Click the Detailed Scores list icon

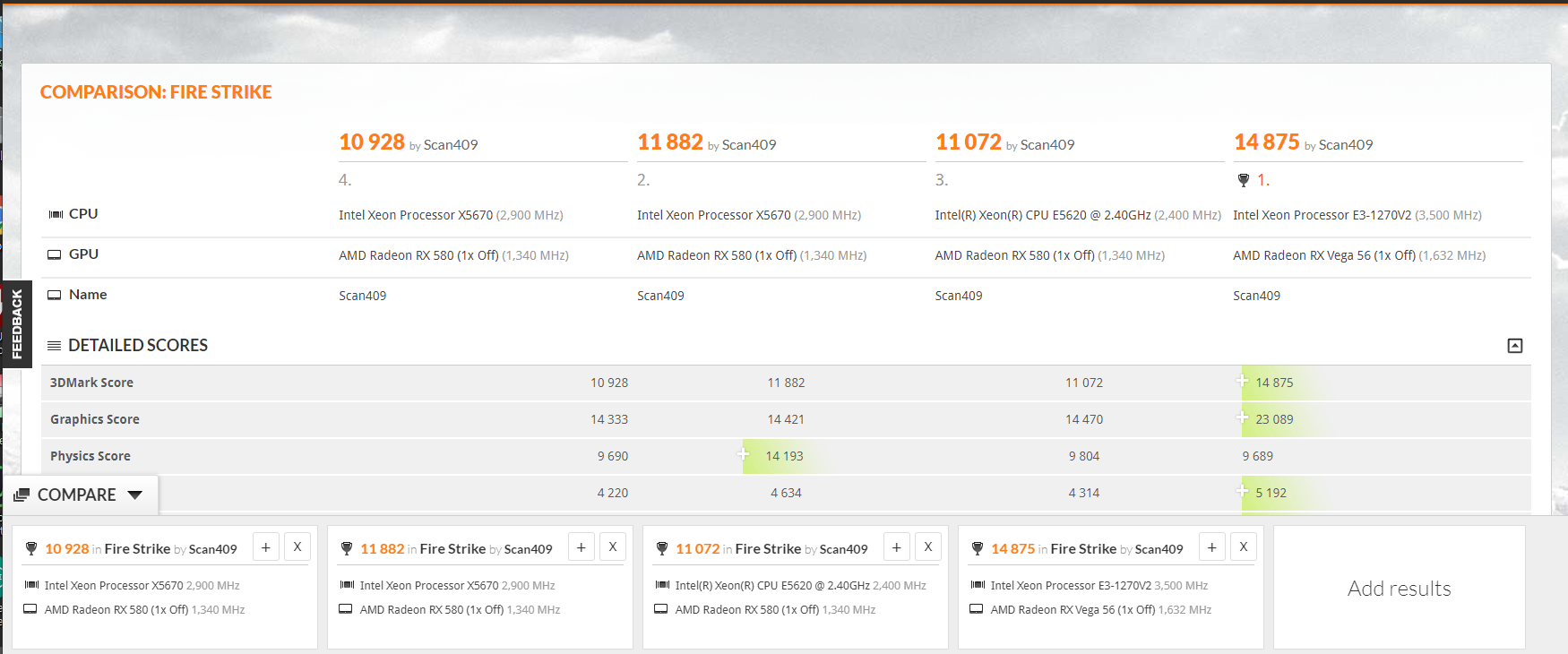(x=54, y=346)
